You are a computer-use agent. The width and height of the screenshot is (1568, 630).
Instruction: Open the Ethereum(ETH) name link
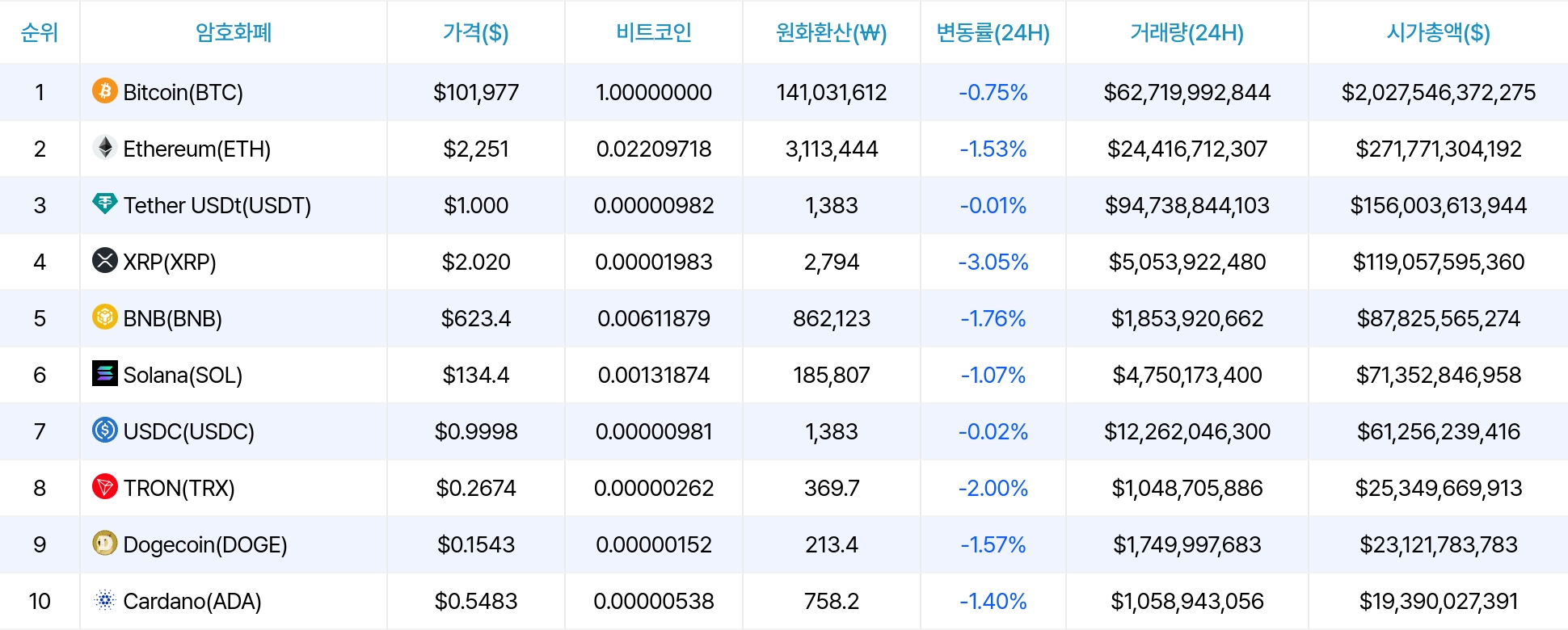coord(197,149)
